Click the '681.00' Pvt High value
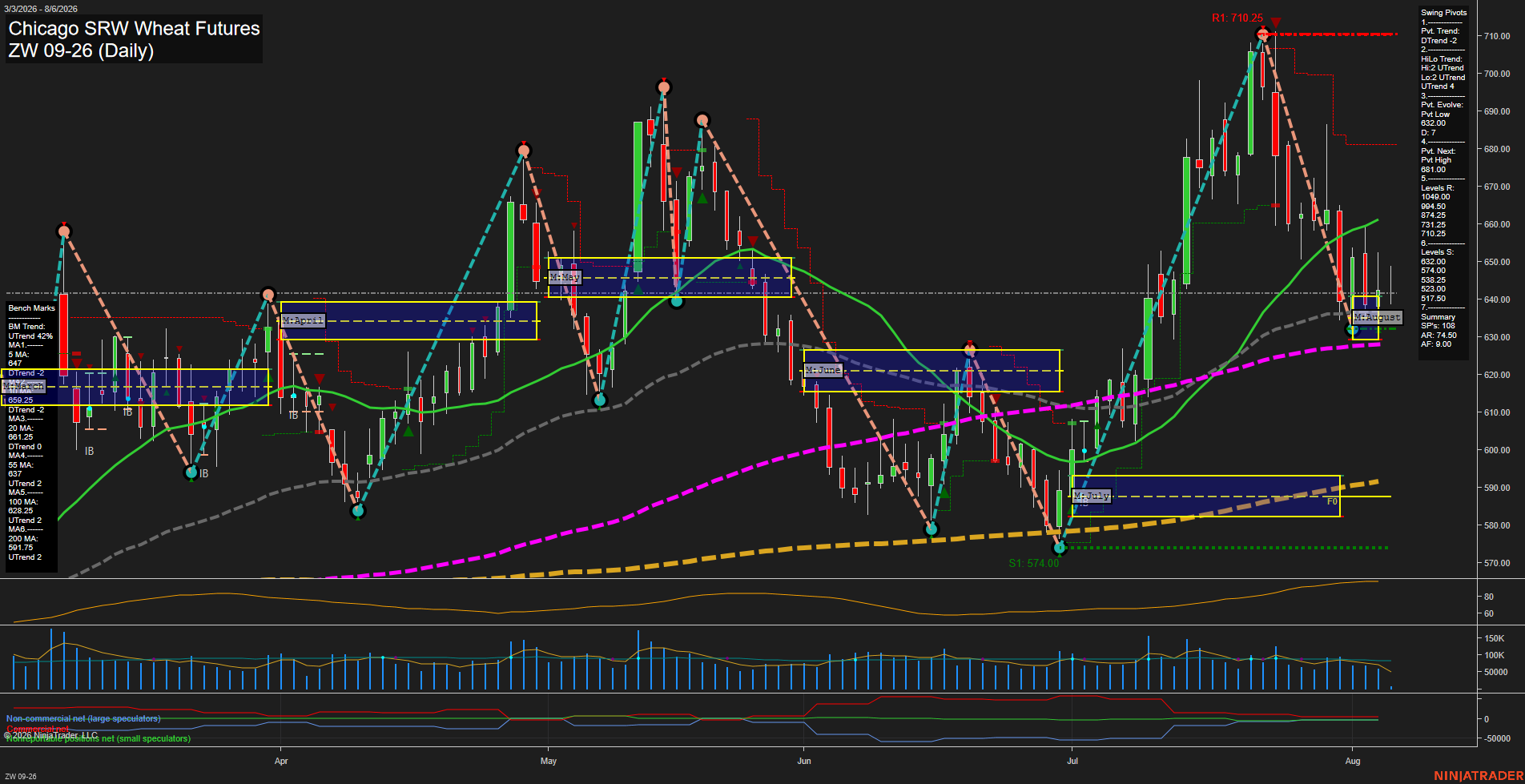The height and width of the screenshot is (784, 1525). [1434, 170]
